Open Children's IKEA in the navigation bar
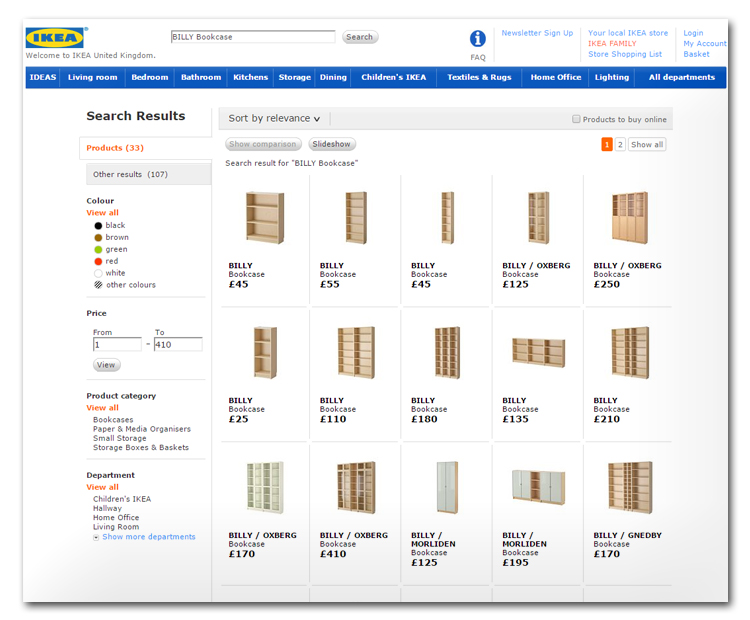The width and height of the screenshot is (750, 620). click(x=394, y=78)
